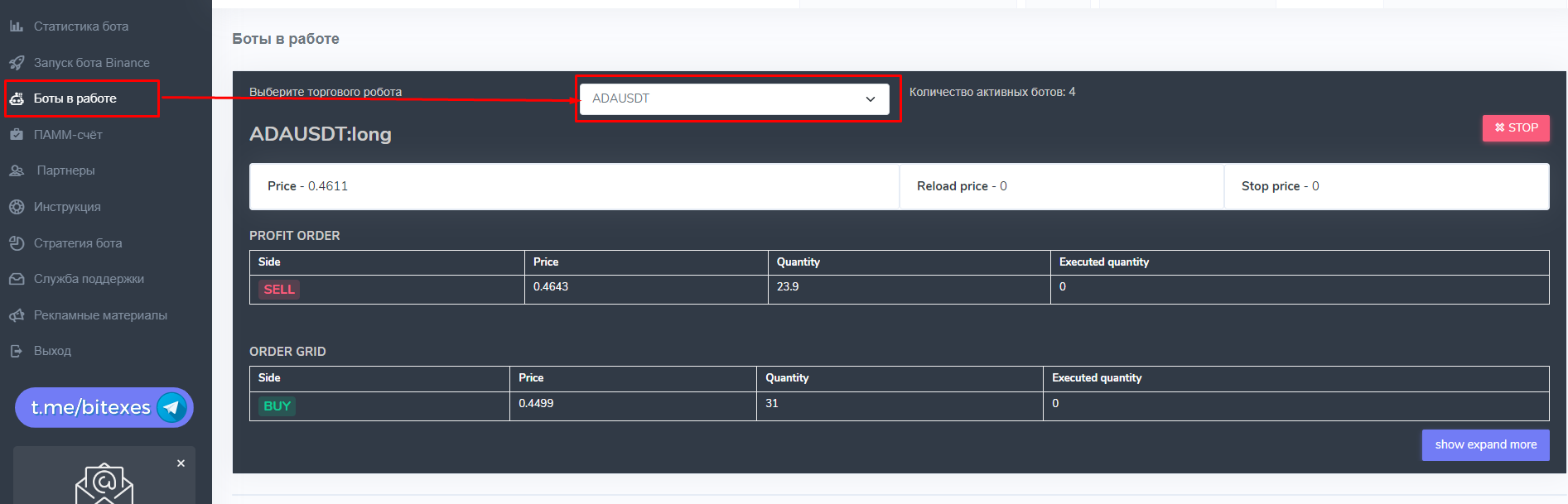
Task: Click the rocket icon for Запуск бота Binance
Action: (17, 63)
